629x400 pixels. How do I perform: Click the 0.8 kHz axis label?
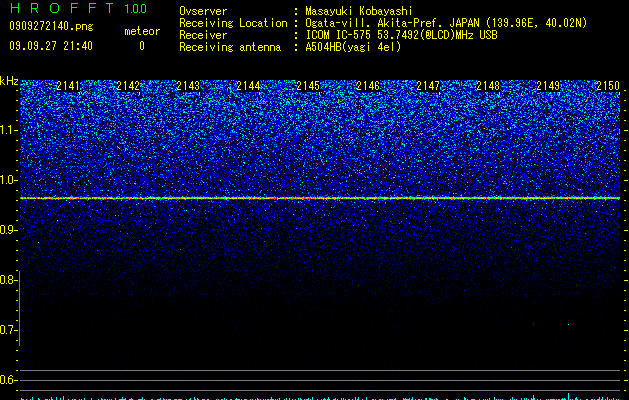8,280
